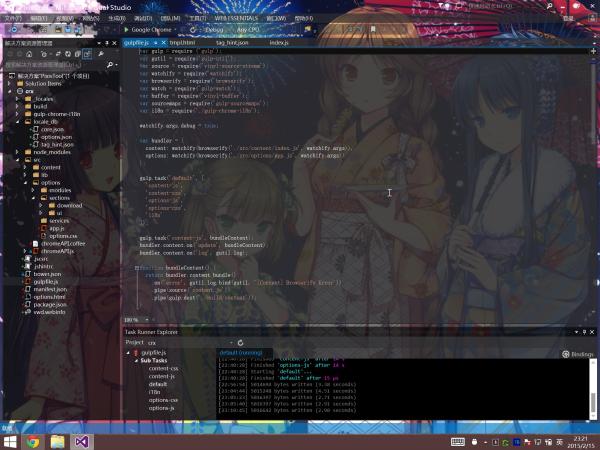
Task: Open Visual Studio from Windows taskbar
Action: point(82,442)
